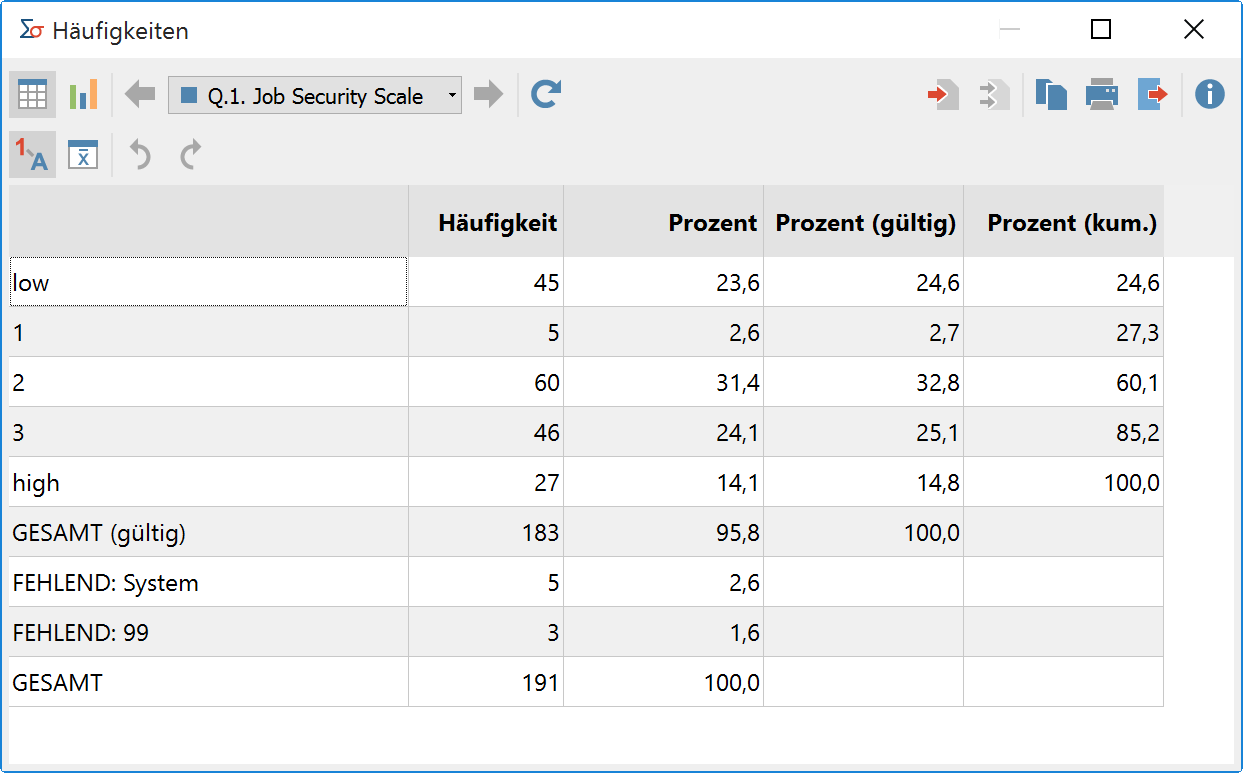Click the FEHLEND: System row label
The image size is (1243, 773).
point(105,583)
